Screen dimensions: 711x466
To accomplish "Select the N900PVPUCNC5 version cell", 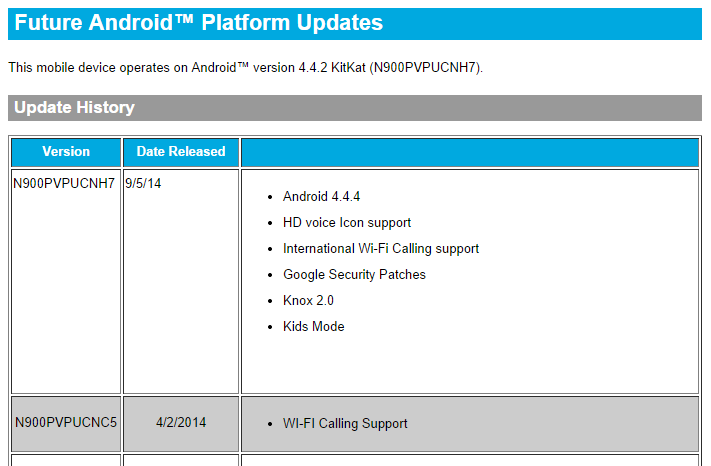I will click(66, 423).
